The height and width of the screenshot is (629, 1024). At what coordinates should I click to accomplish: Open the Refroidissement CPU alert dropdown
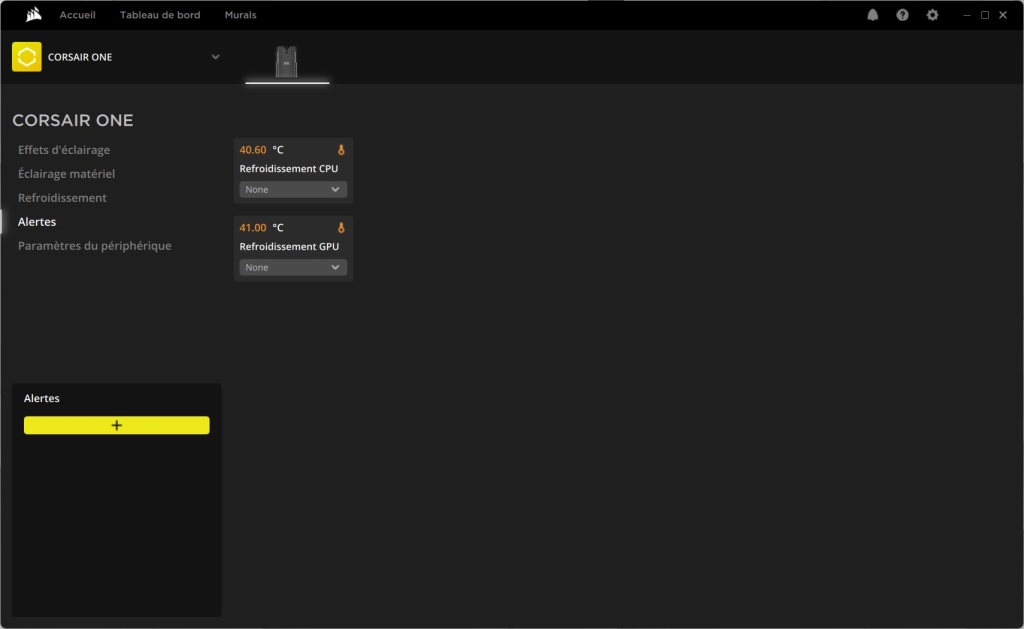[293, 189]
